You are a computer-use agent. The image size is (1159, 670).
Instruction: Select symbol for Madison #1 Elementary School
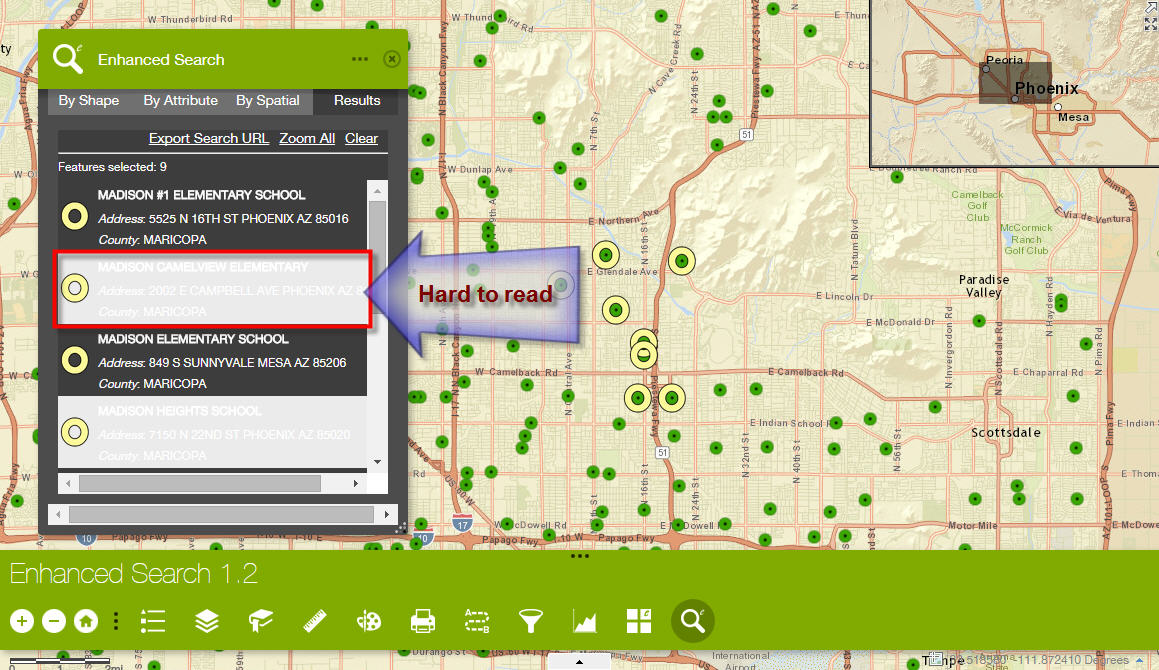coord(75,217)
